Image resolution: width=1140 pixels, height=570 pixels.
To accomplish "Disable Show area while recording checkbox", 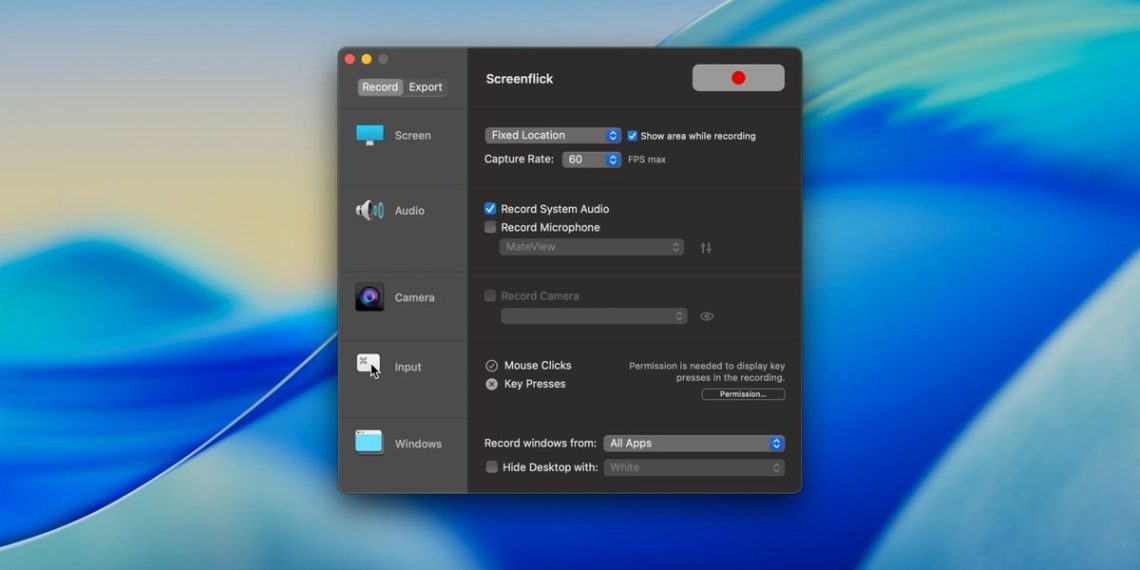I will pos(632,136).
